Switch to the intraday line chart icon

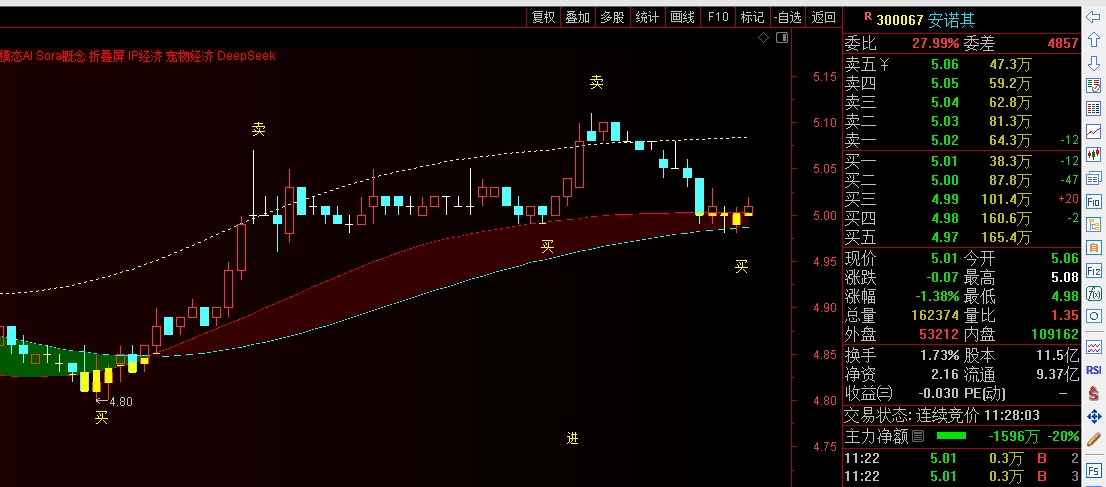click(x=1094, y=131)
